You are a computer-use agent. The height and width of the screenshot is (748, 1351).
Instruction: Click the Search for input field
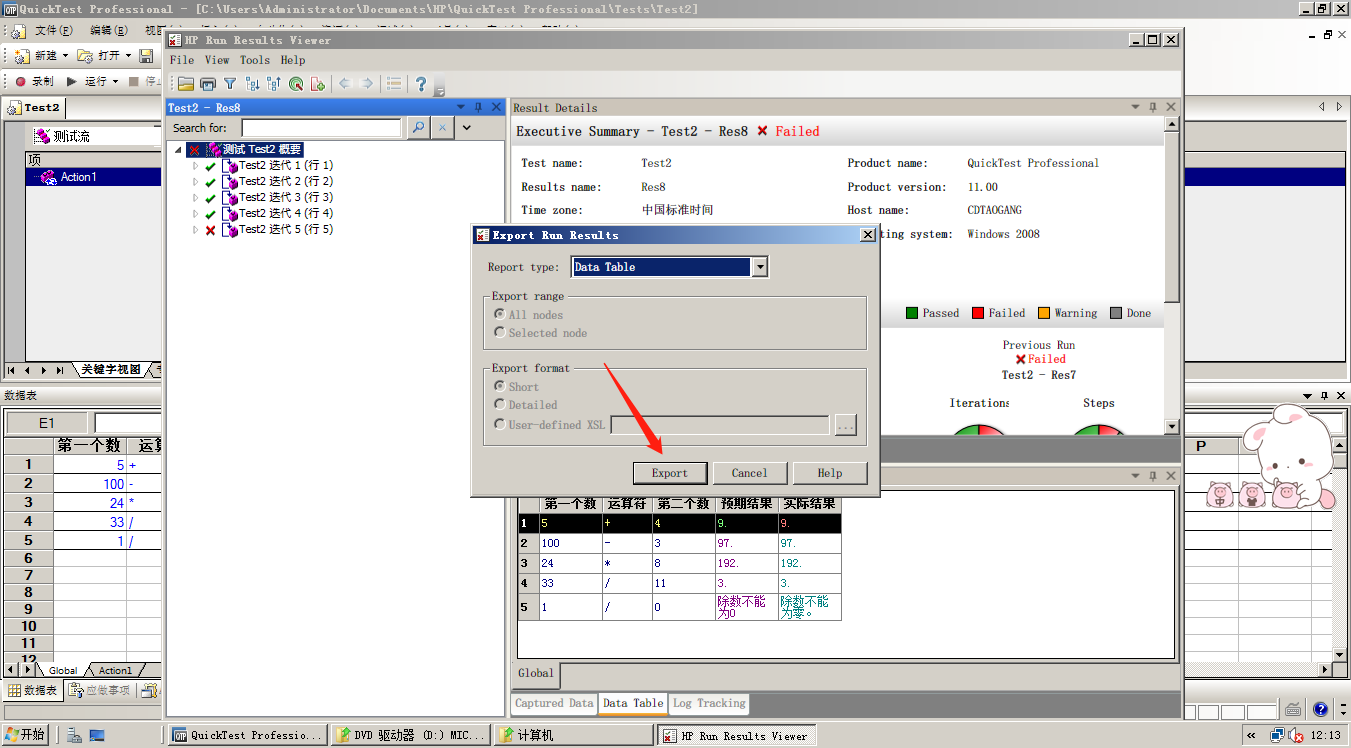tap(321, 128)
